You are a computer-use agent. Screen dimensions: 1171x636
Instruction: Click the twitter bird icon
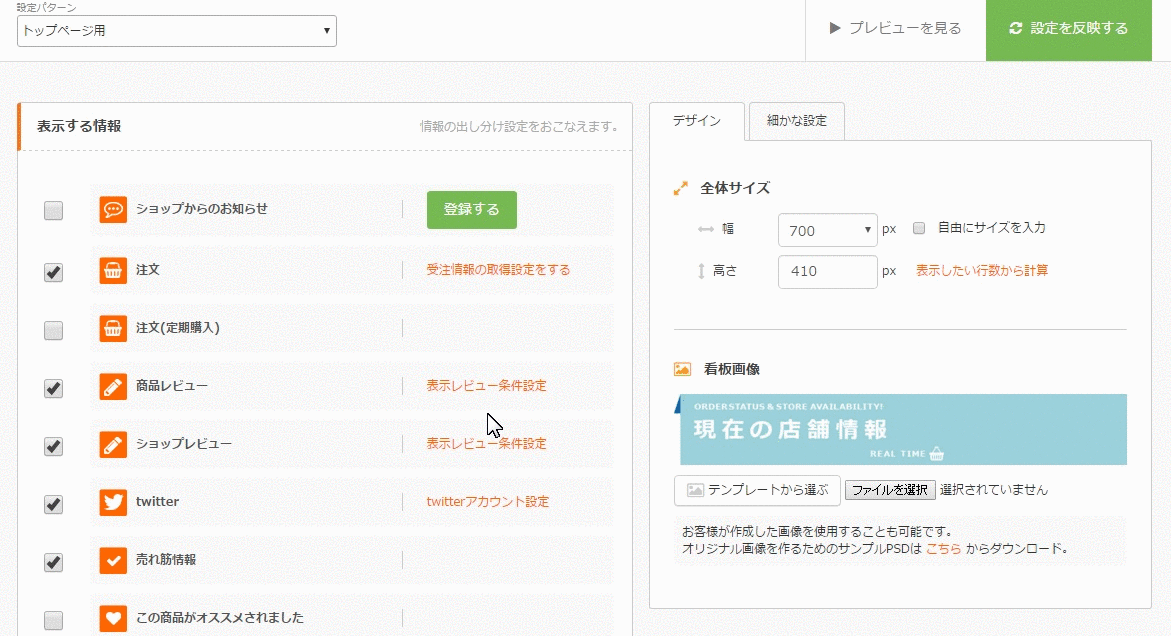(113, 502)
